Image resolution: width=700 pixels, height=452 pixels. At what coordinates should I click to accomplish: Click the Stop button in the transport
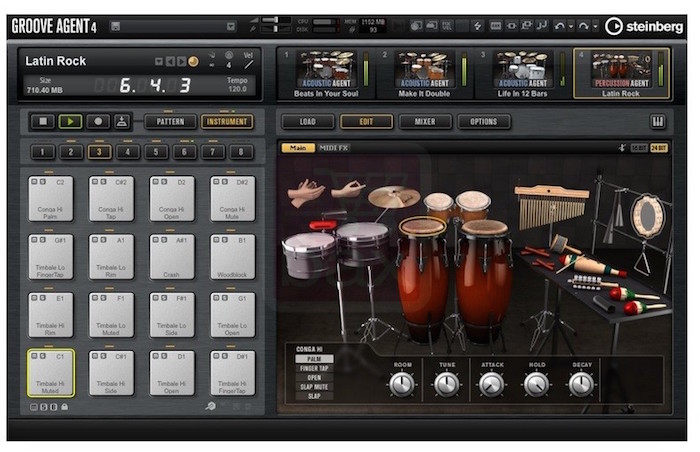(x=43, y=121)
